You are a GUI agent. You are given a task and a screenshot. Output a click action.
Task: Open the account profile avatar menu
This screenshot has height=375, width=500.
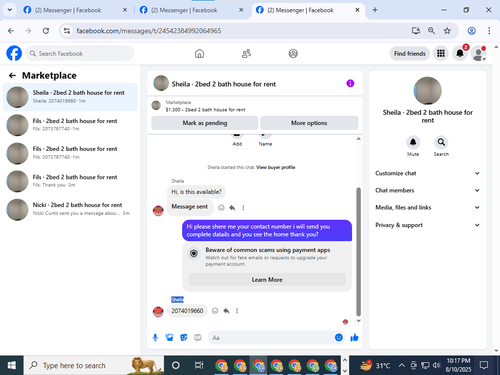coord(479,53)
